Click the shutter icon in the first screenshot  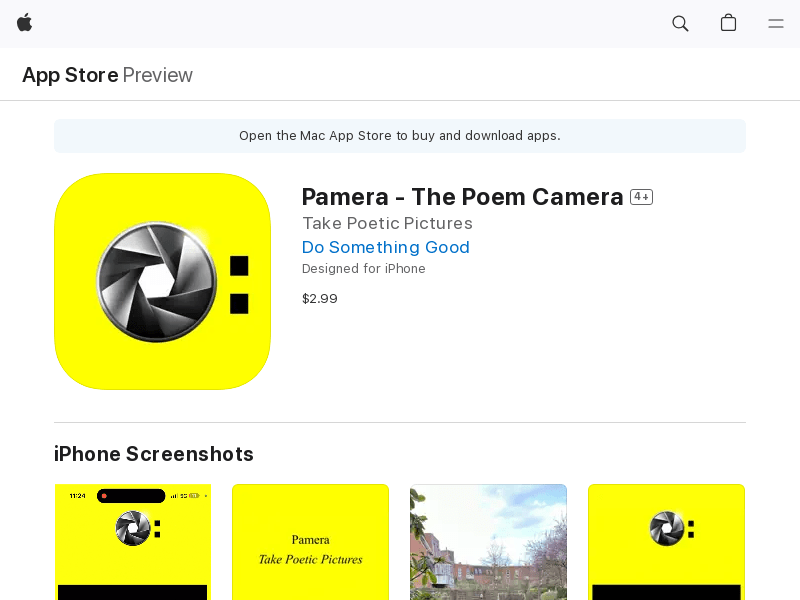[133, 528]
